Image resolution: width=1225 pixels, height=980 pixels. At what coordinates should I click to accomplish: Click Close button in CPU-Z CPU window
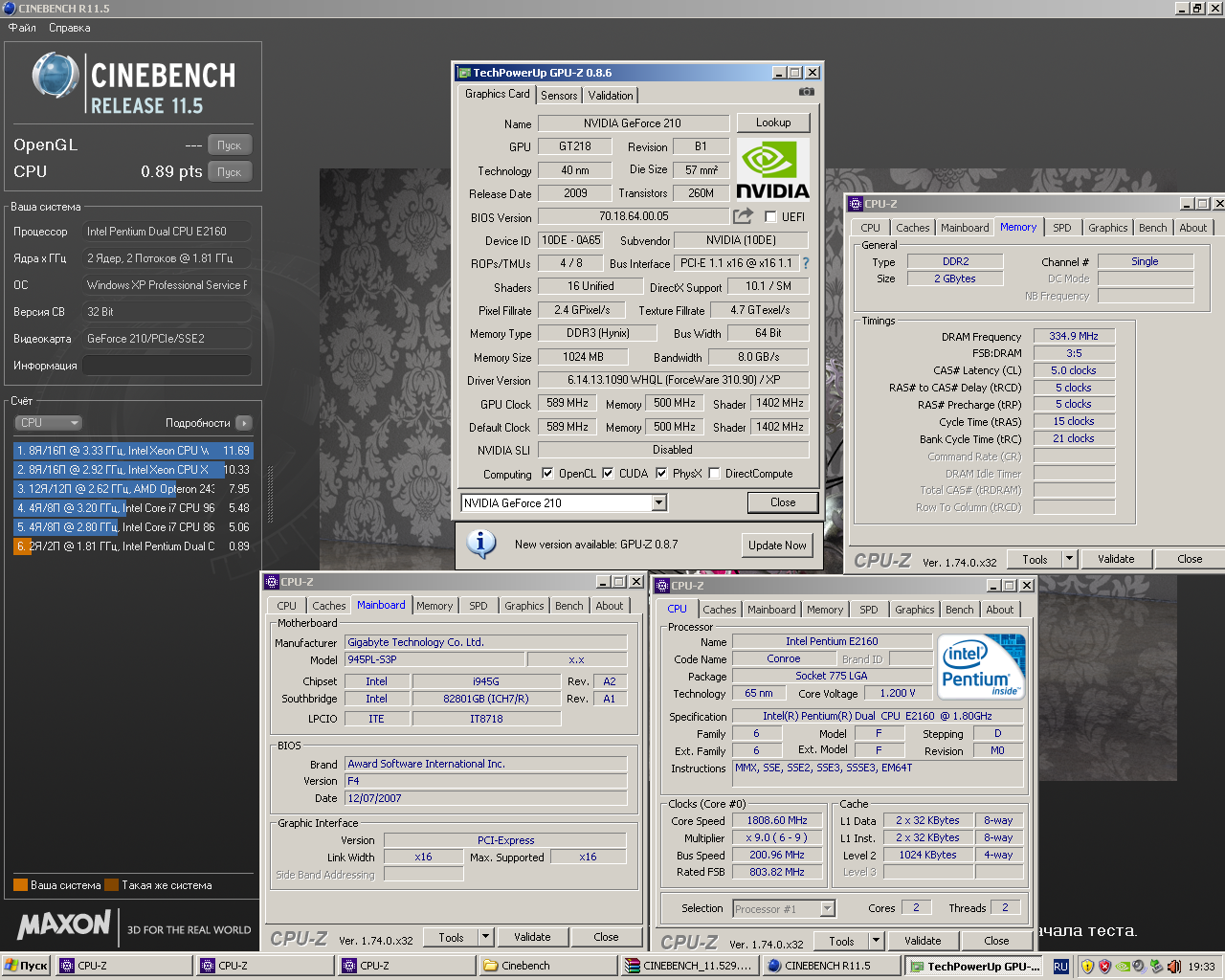pyautogui.click(x=996, y=941)
